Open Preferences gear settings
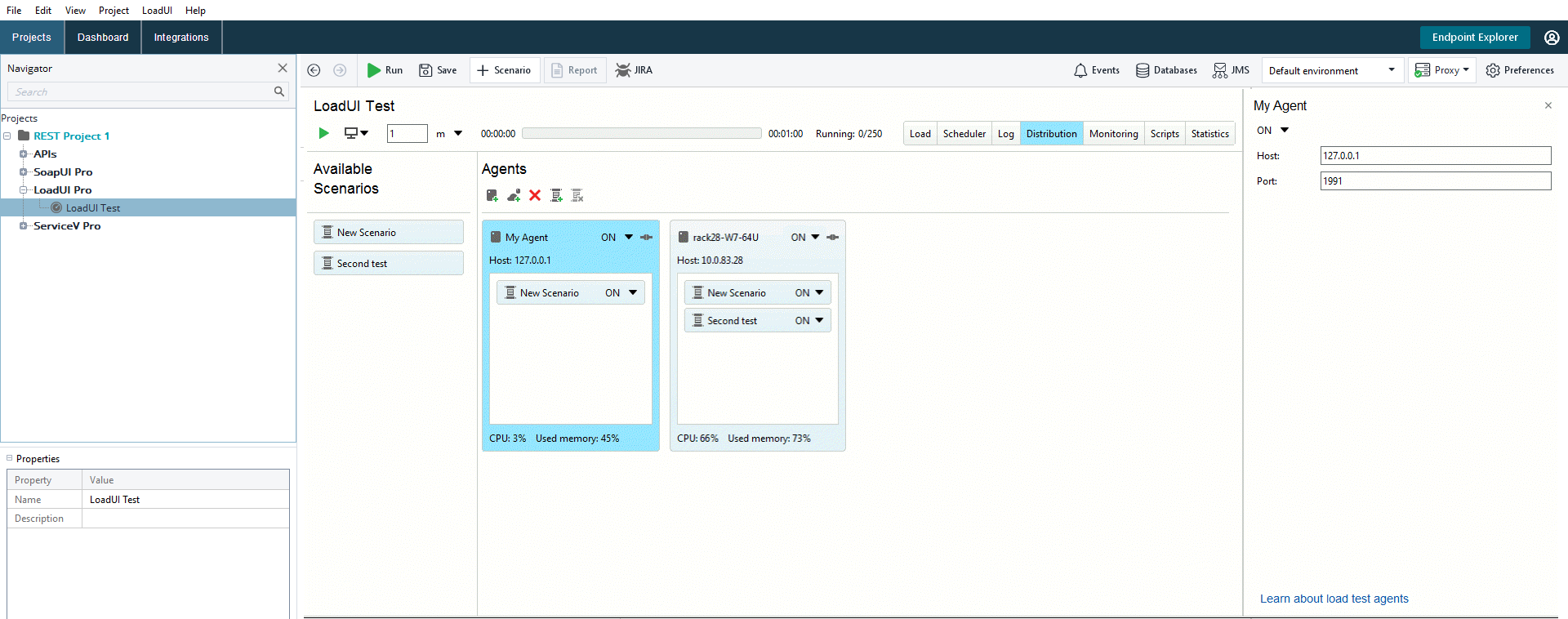 point(1520,70)
